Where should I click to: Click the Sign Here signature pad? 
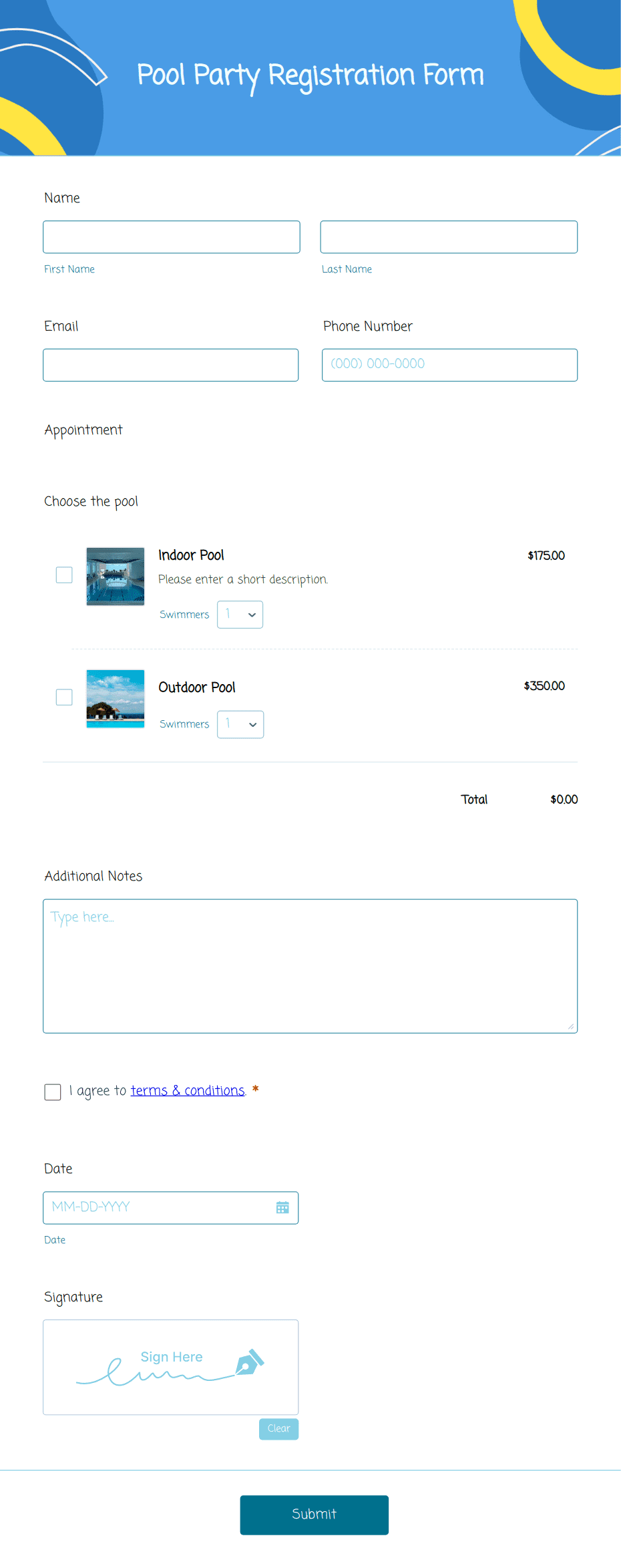click(x=171, y=1367)
